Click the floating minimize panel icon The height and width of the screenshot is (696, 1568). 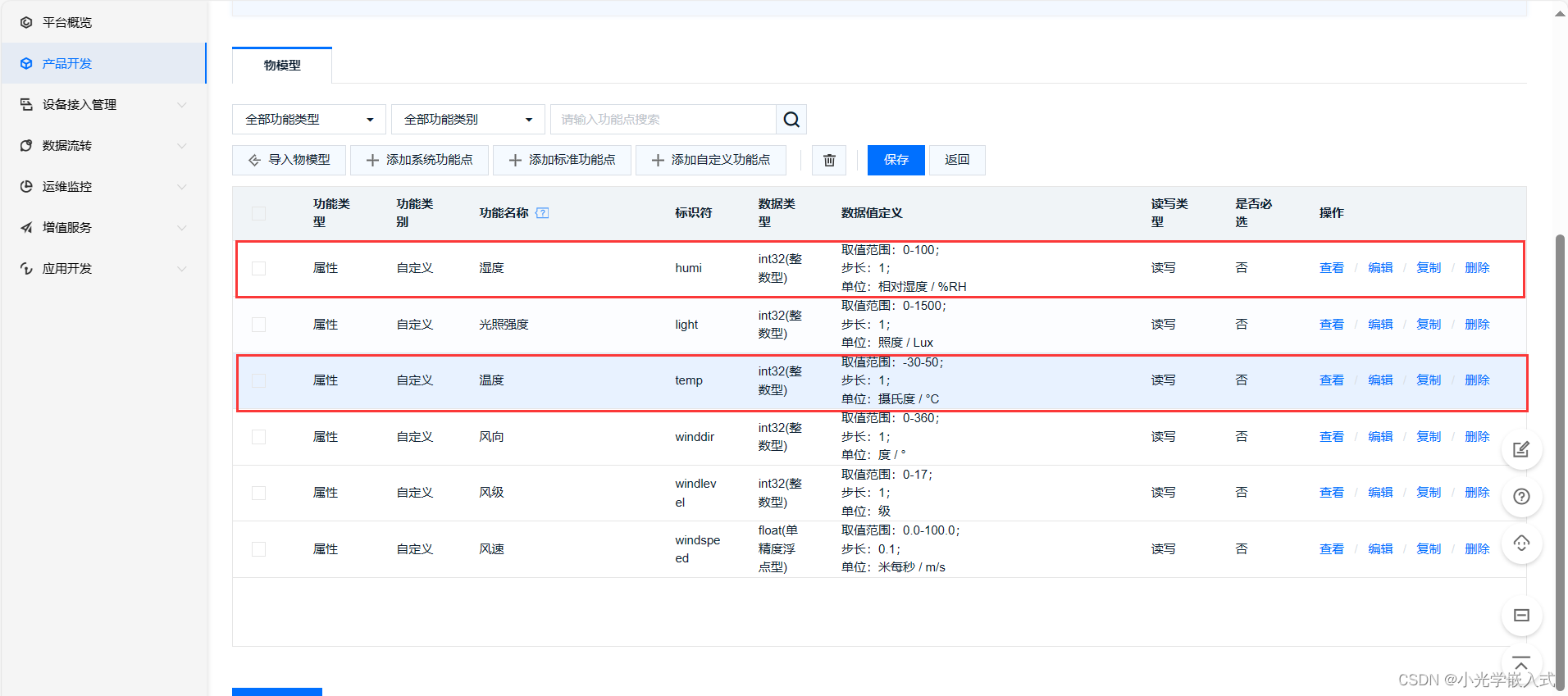tap(1521, 616)
